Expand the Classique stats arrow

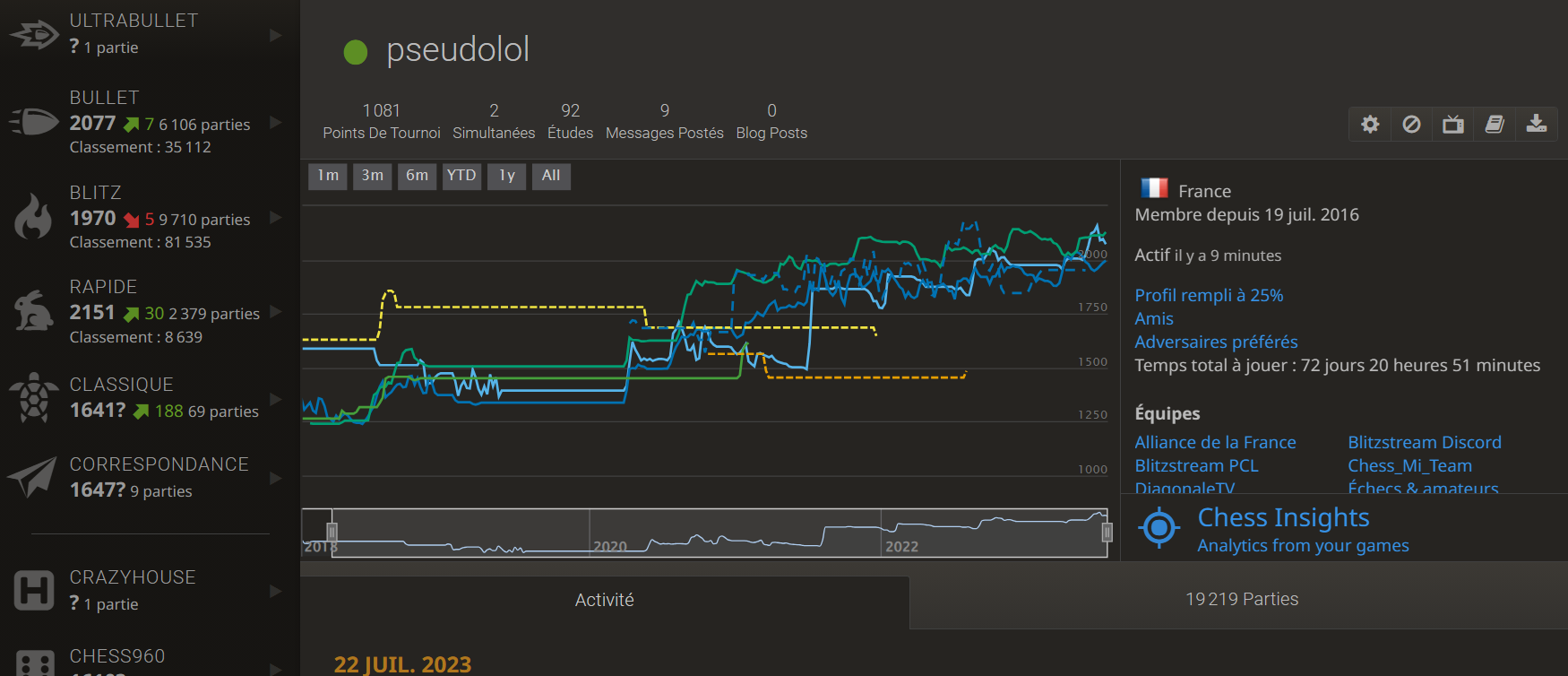(276, 399)
